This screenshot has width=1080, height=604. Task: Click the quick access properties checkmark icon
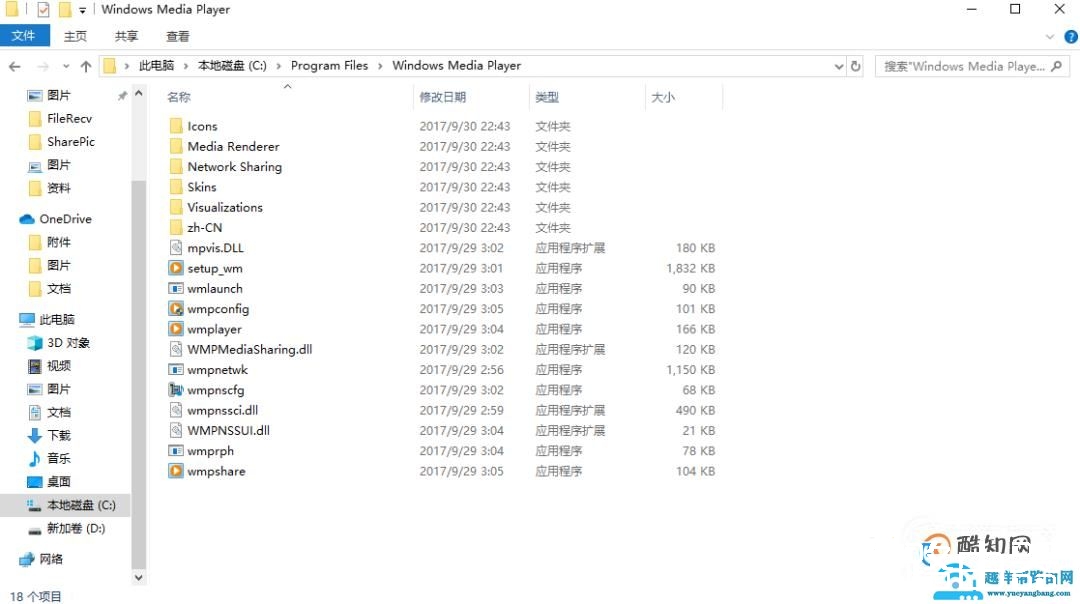coord(43,10)
